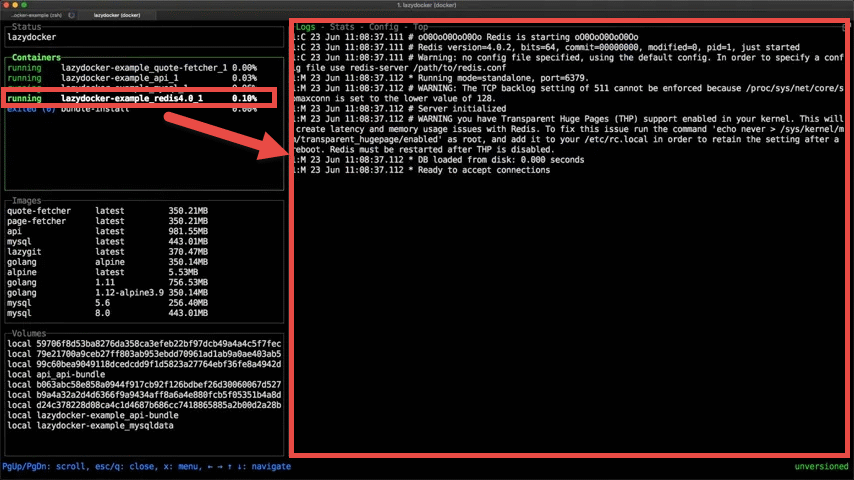Open the Stats tab
The image size is (854, 480).
point(342,26)
